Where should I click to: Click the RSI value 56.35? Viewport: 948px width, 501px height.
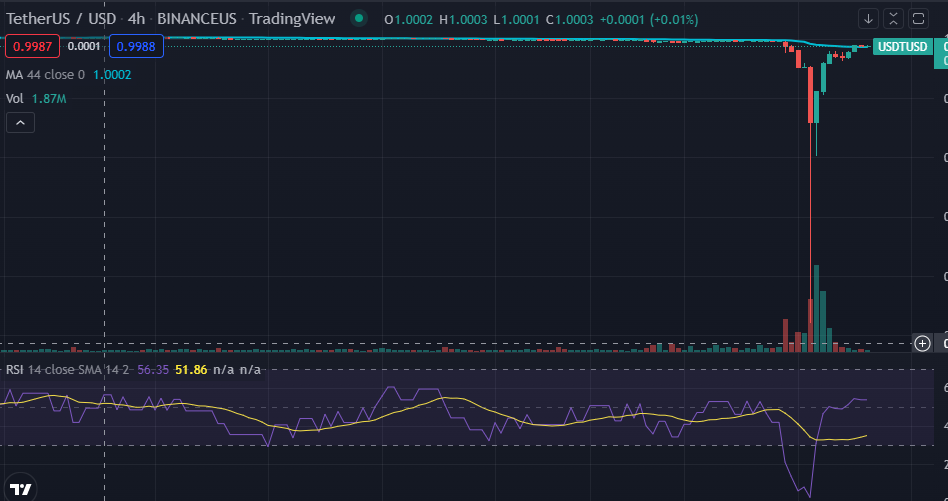pyautogui.click(x=153, y=369)
